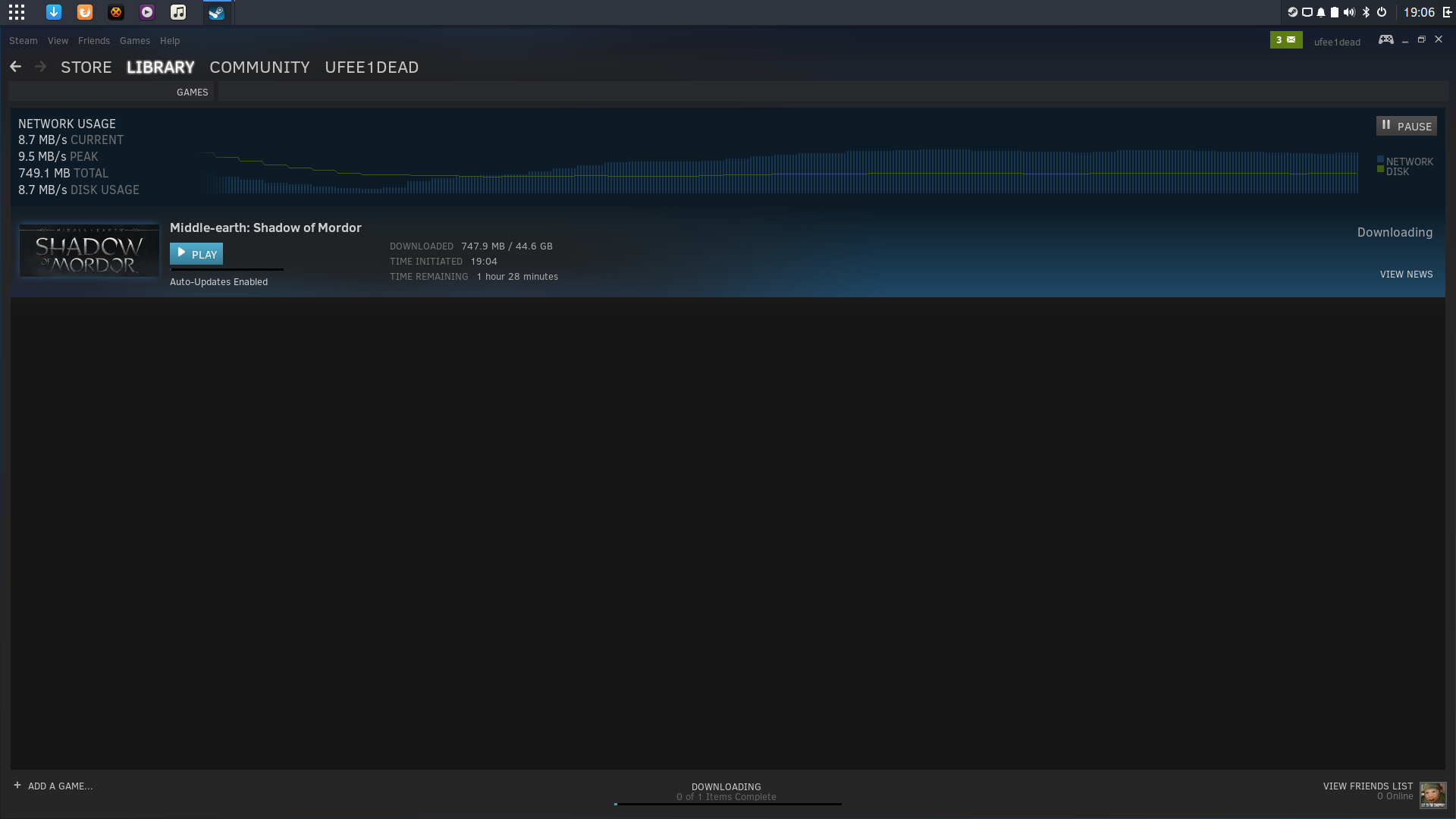Click the game download progress bar under PLAY
Viewport: 1456px width, 819px height.
(227, 269)
